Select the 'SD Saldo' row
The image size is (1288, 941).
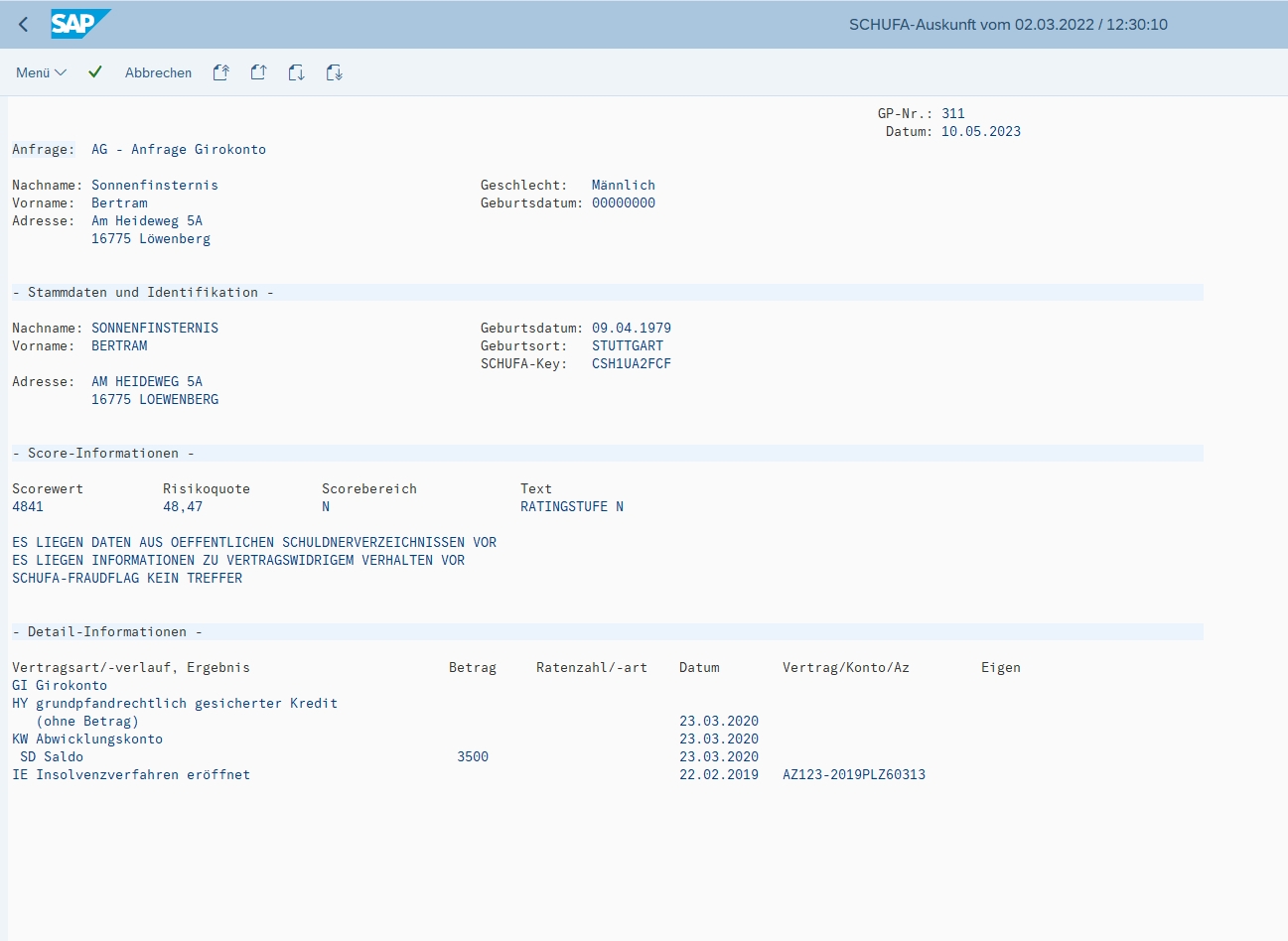coord(52,756)
